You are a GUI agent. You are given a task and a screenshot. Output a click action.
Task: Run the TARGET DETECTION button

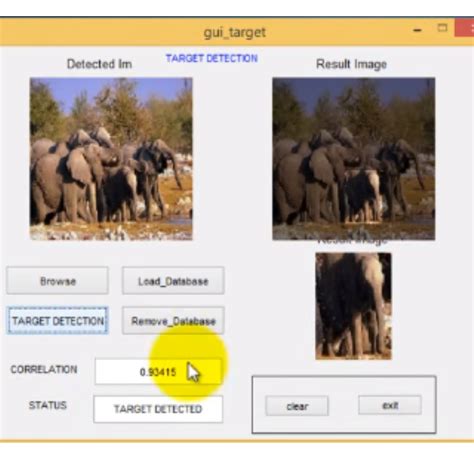57,321
